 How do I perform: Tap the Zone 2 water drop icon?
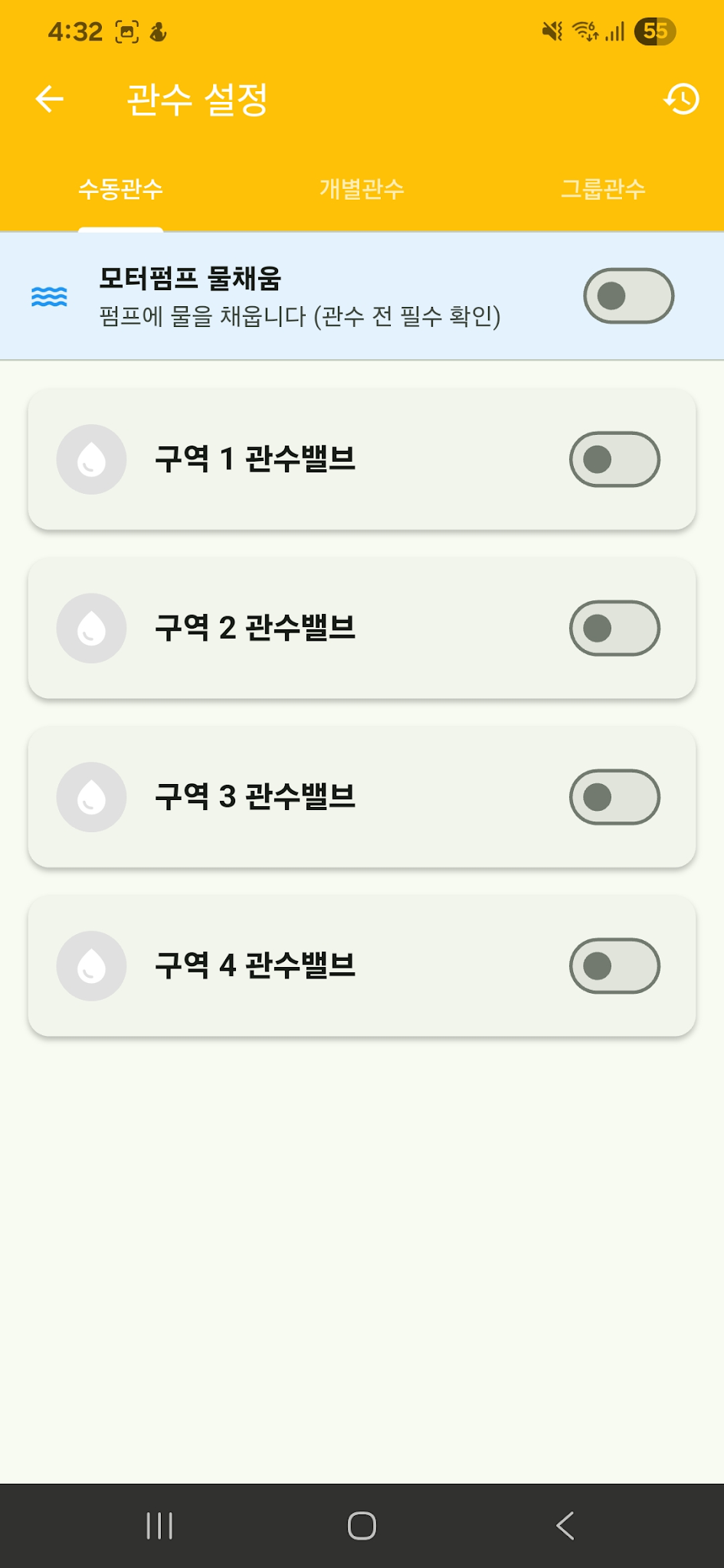[91, 628]
